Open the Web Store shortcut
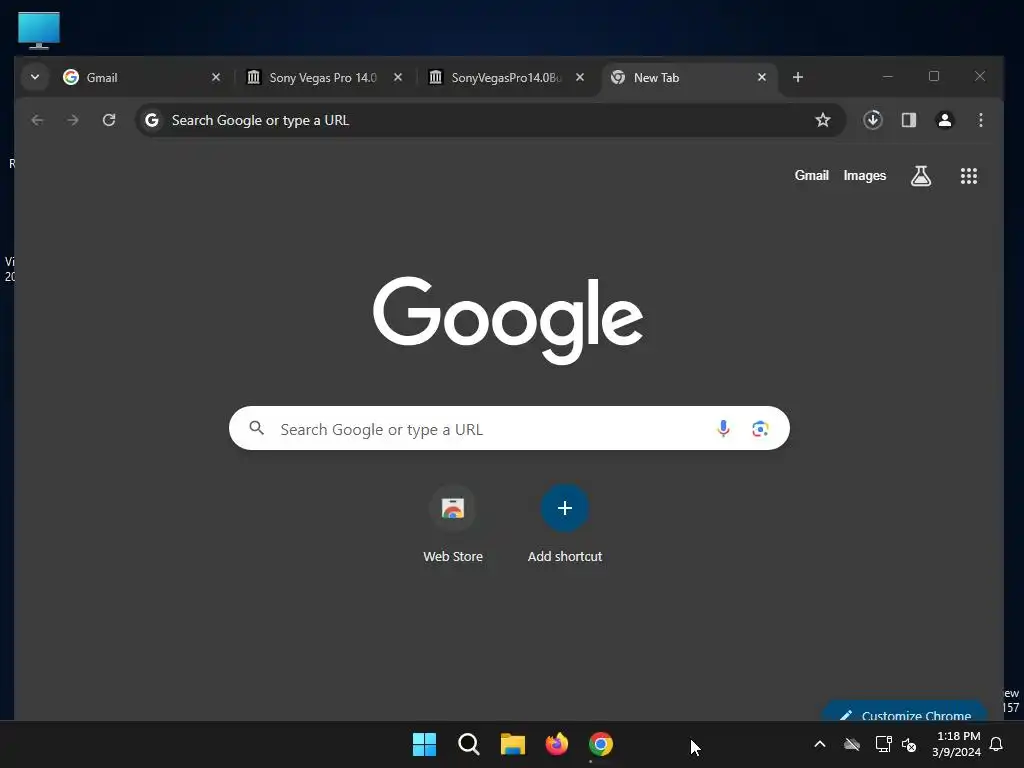Viewport: 1024px width, 768px height. coord(453,524)
